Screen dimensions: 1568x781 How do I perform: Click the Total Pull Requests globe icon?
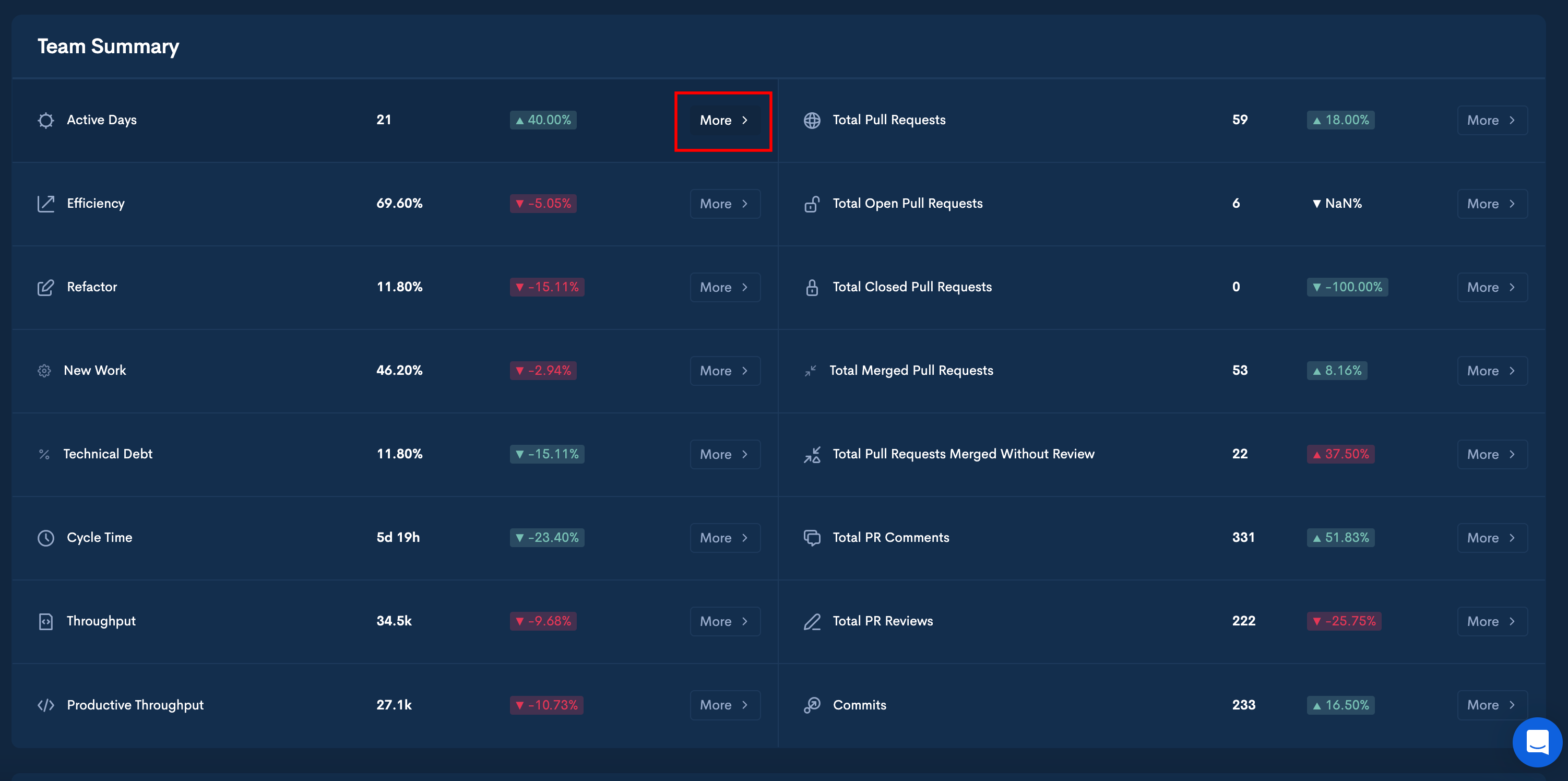coord(812,121)
